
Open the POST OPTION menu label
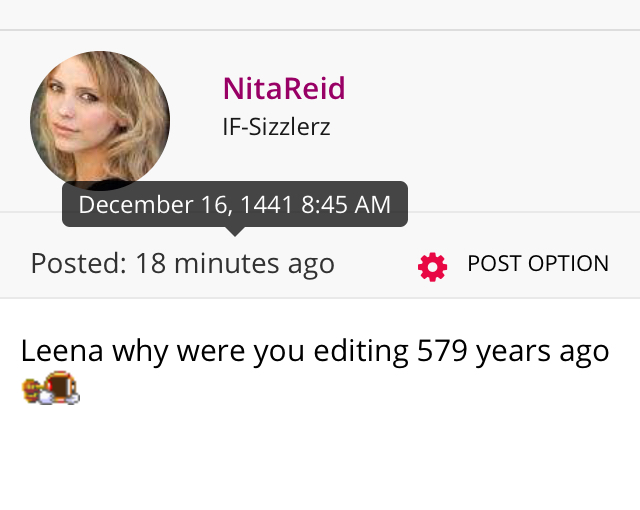pos(538,263)
